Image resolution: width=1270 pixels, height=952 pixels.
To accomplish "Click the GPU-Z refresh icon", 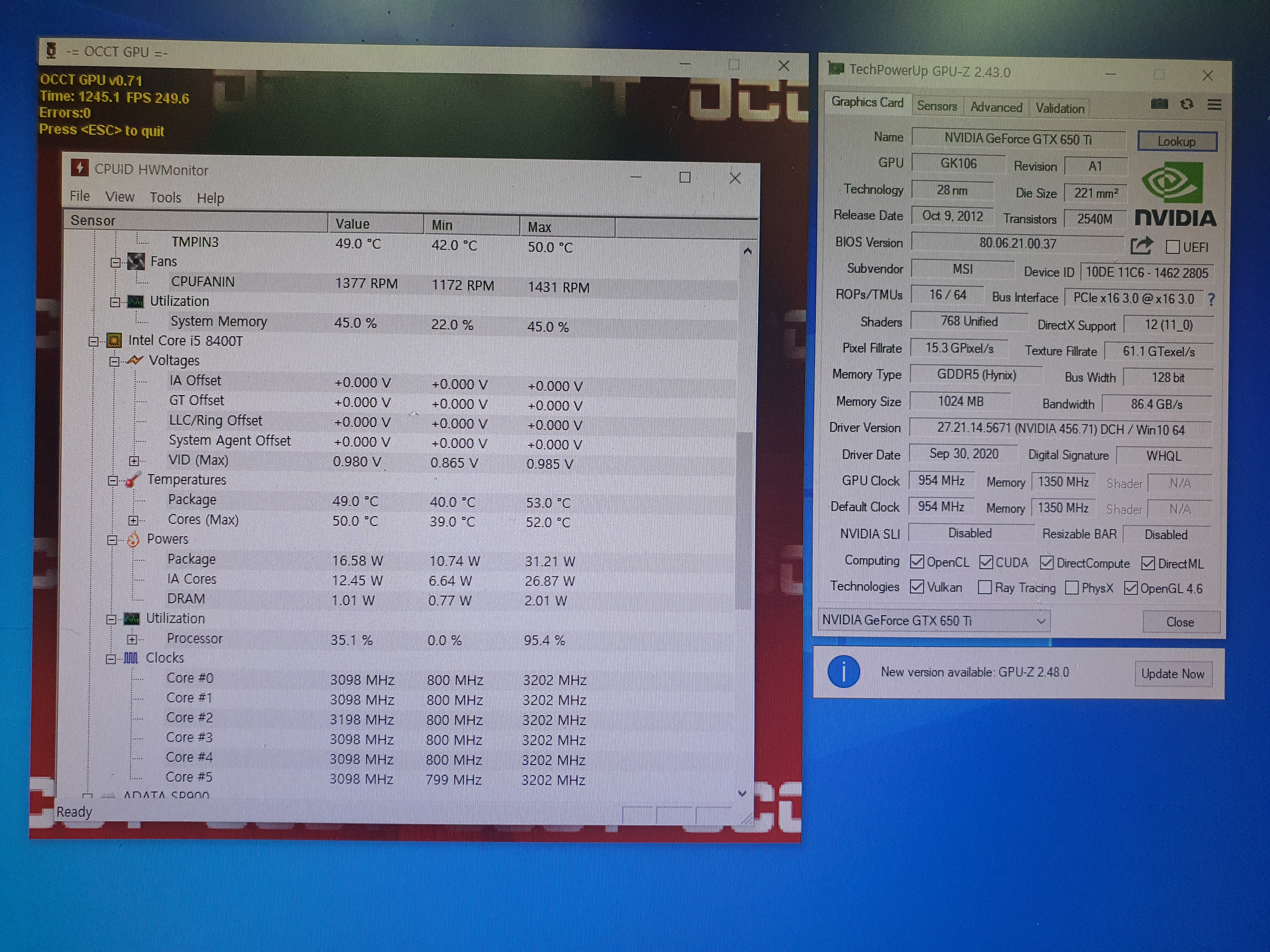I will point(1187,104).
